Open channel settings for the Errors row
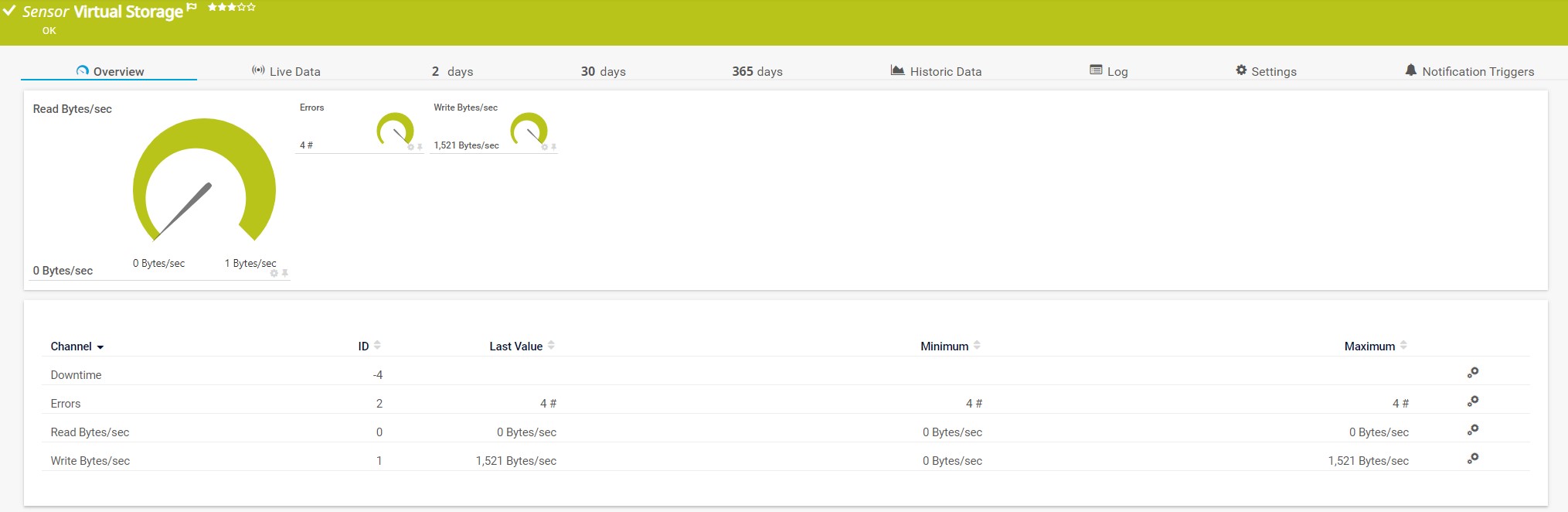Image resolution: width=1568 pixels, height=512 pixels. 1473,401
